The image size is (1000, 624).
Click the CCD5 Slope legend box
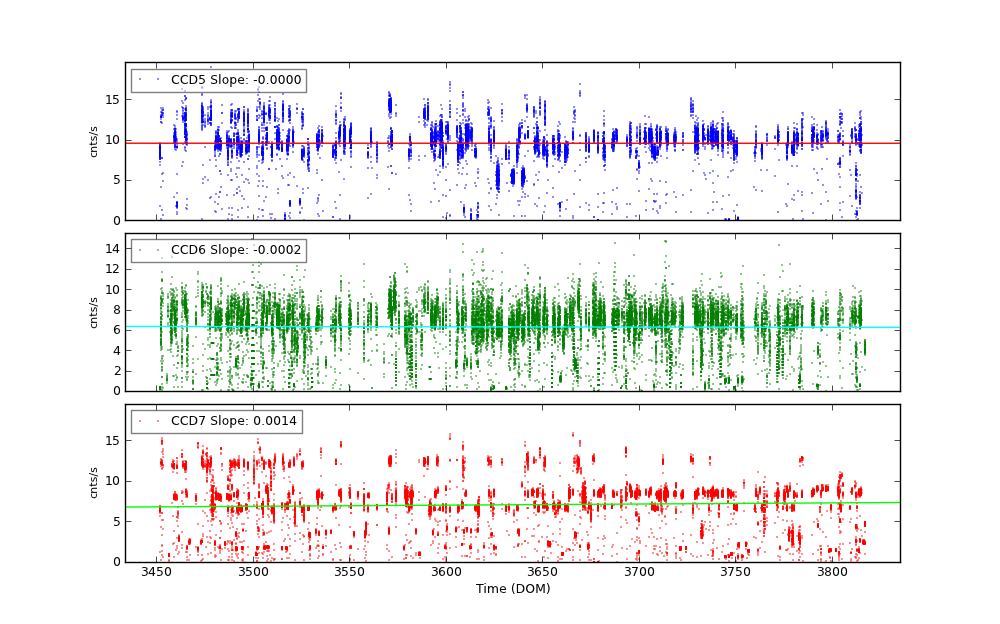point(218,80)
